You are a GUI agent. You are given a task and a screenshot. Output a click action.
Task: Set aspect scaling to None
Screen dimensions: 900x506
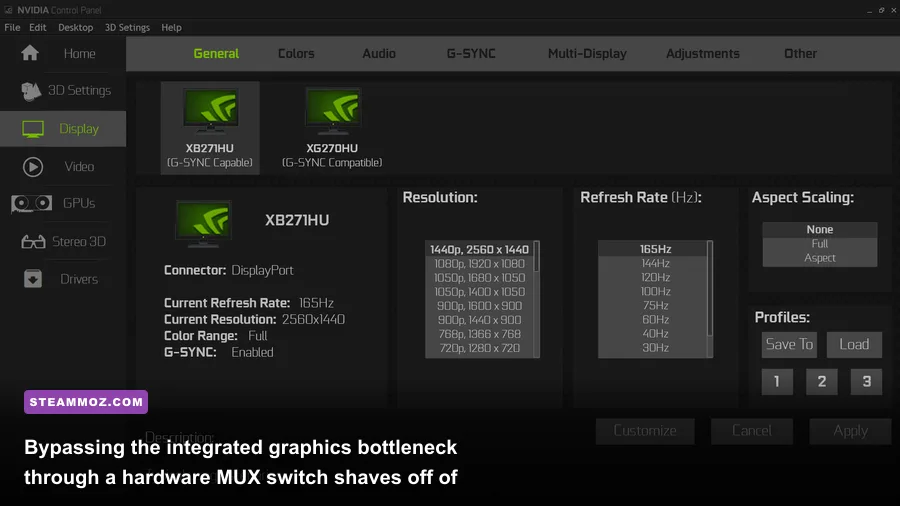820,229
